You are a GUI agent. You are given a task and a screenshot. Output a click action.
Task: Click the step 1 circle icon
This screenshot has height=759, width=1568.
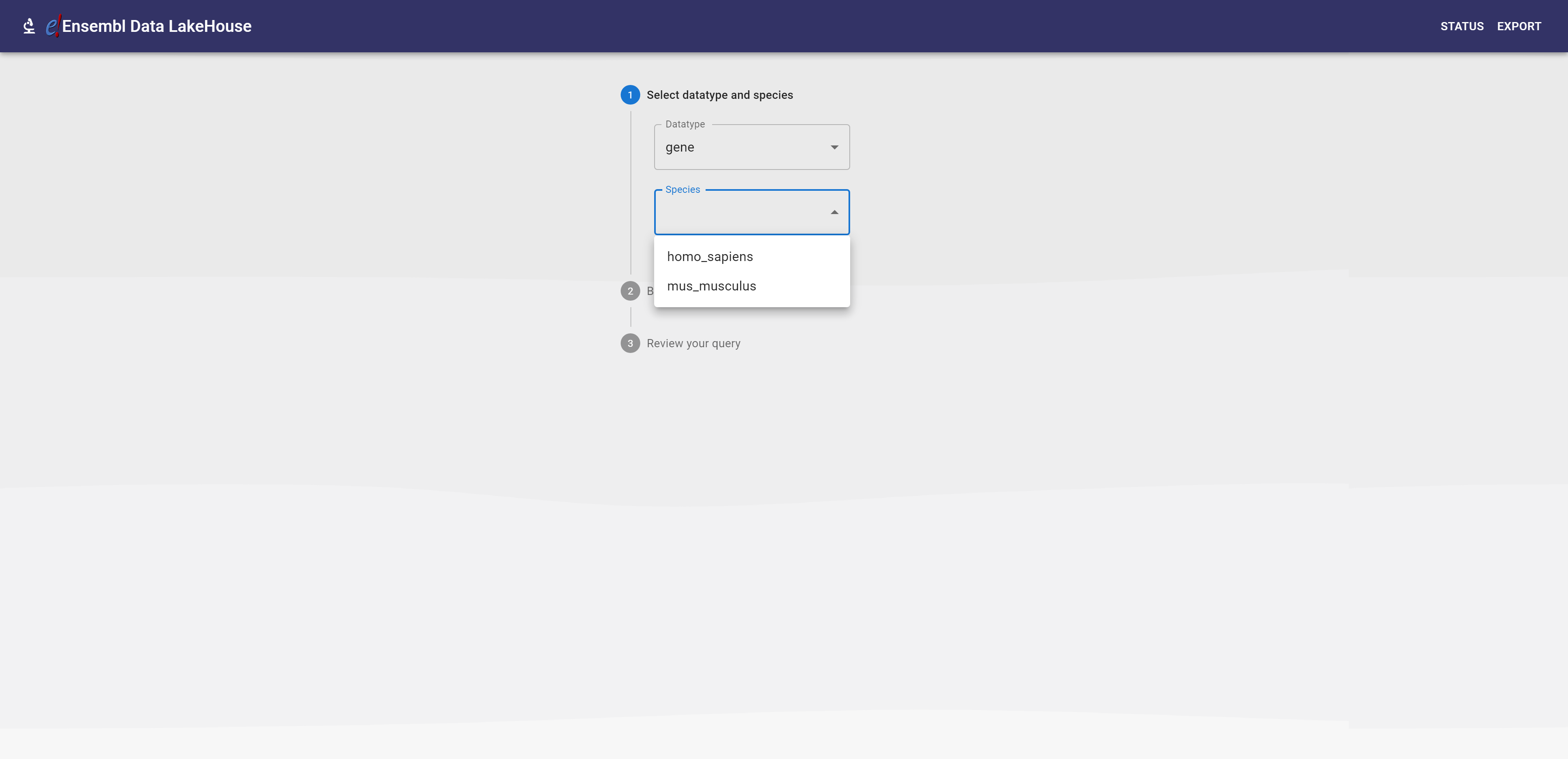tap(630, 95)
